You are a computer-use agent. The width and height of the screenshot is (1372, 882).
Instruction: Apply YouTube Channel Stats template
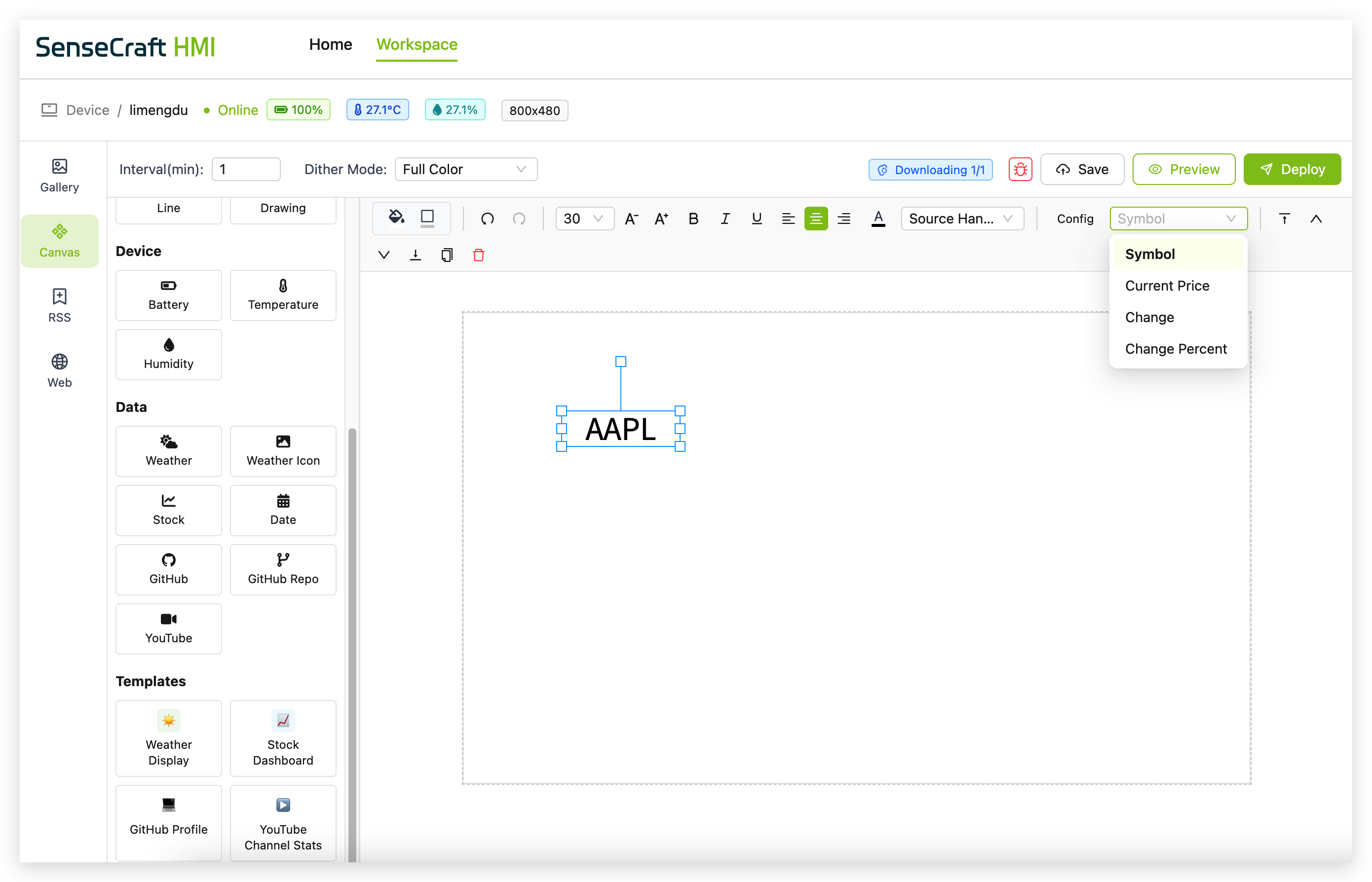pyautogui.click(x=283, y=823)
